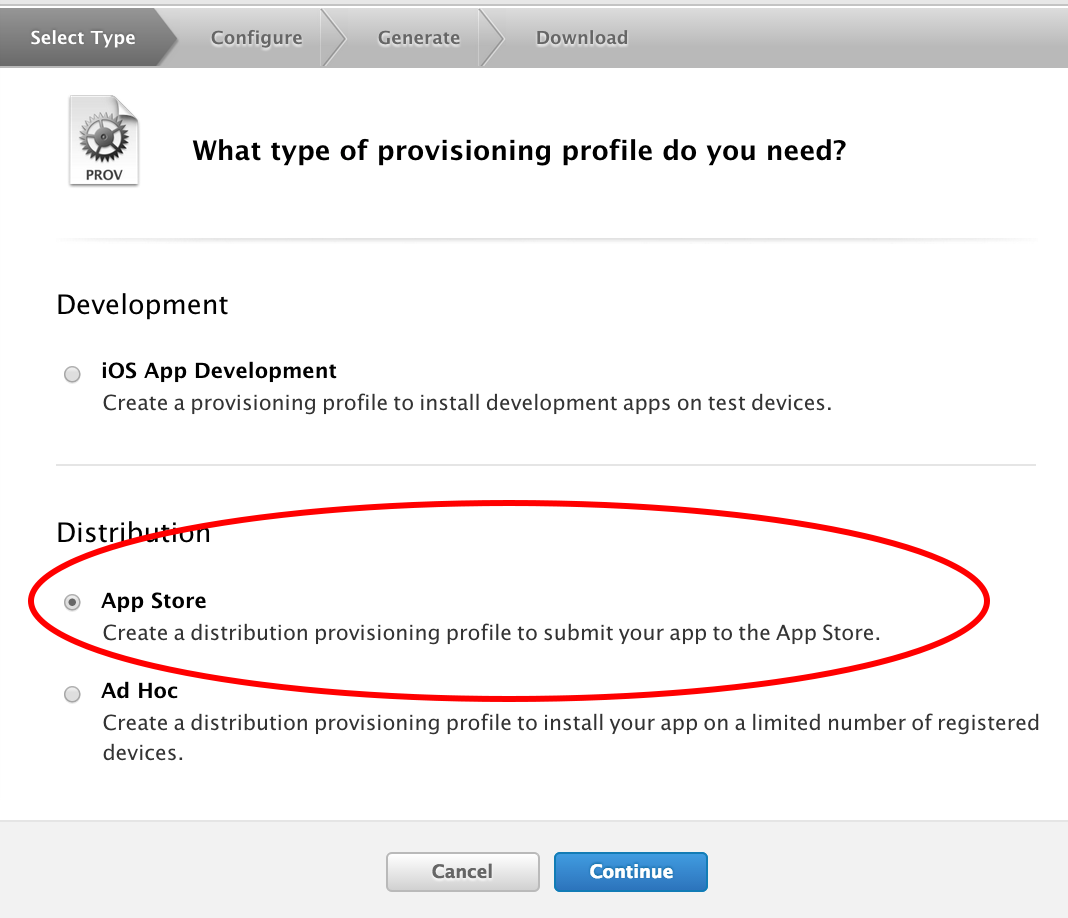
Task: Select the iOS App Development radio button
Action: (x=72, y=374)
